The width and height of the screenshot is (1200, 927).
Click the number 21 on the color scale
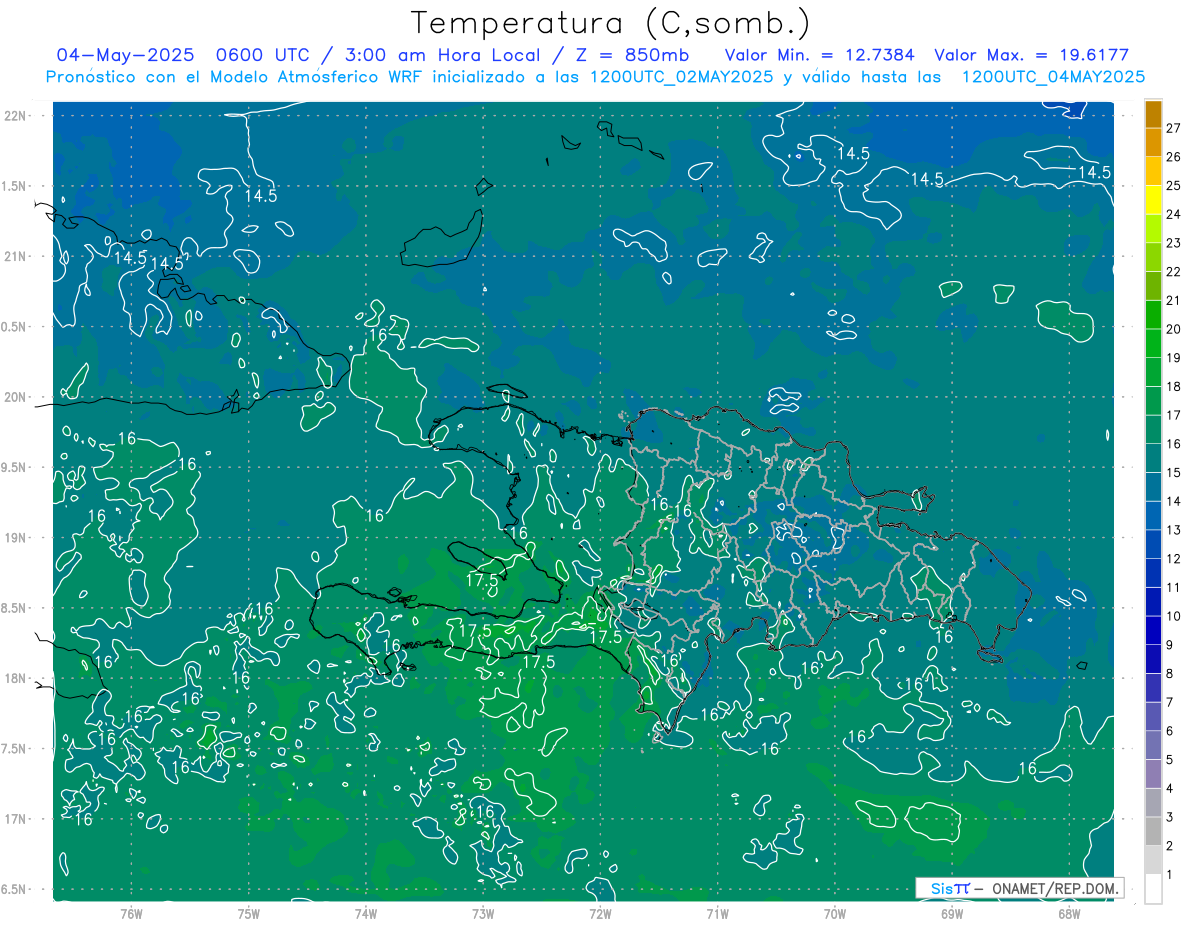tap(1174, 300)
